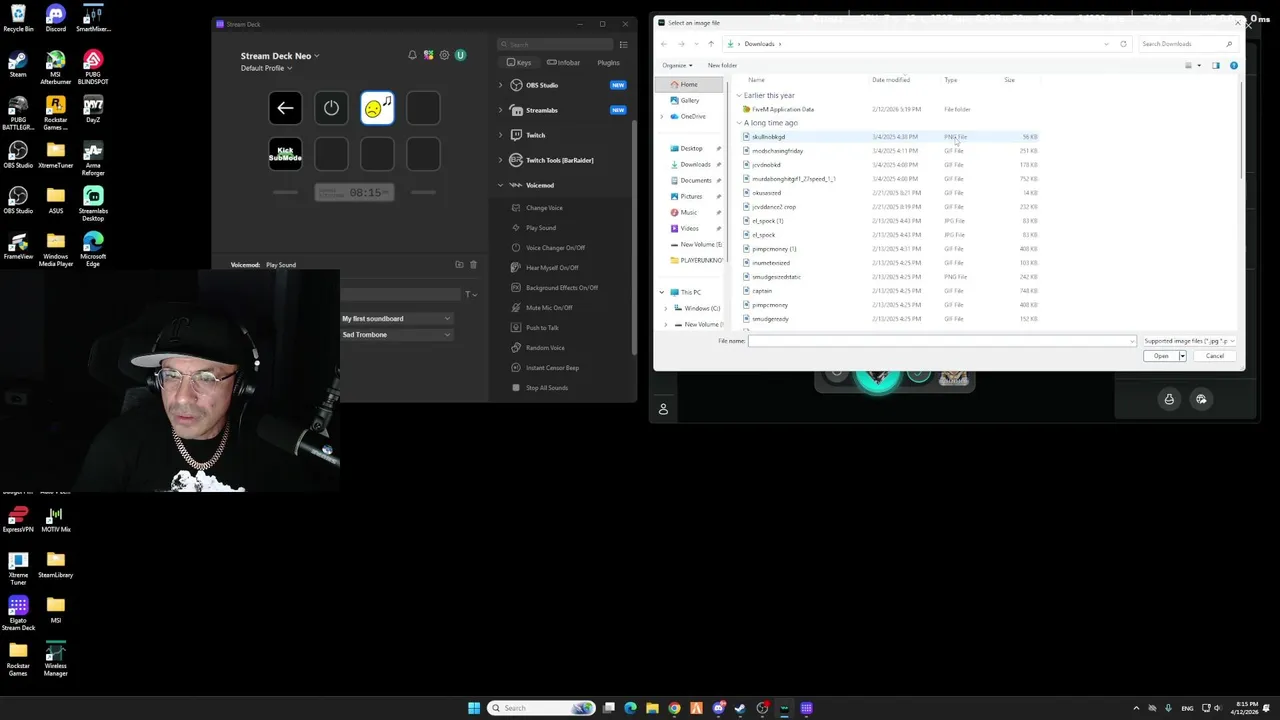Switch to the Infobar tab

point(564,63)
